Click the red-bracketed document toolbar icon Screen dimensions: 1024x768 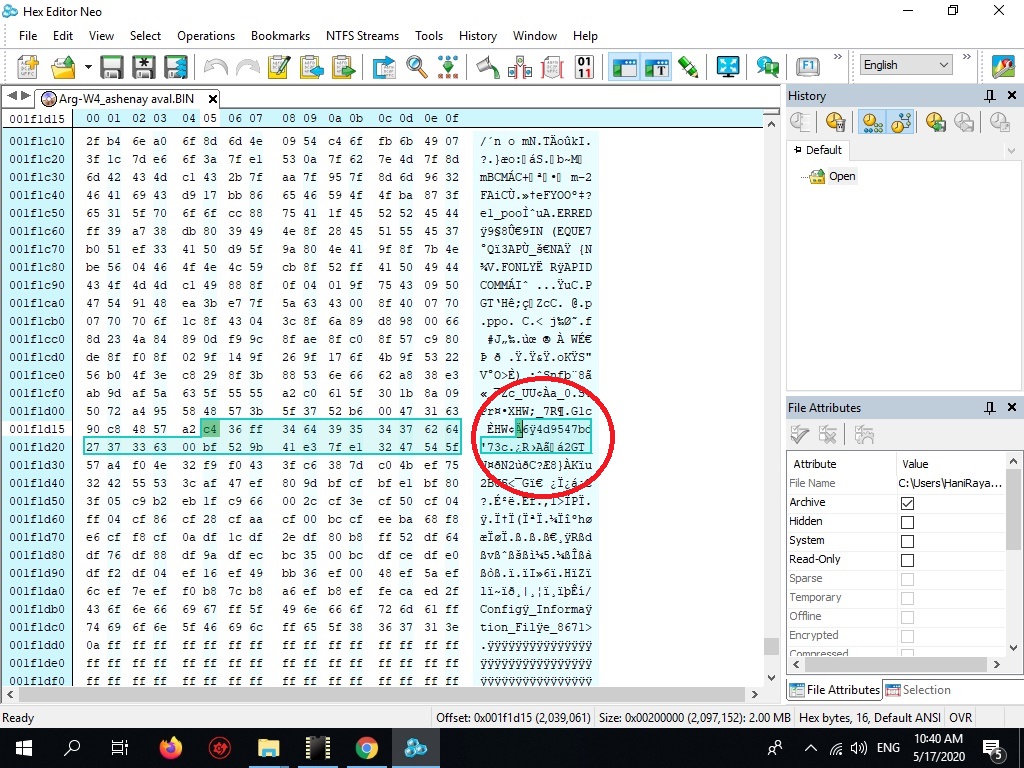pos(552,67)
